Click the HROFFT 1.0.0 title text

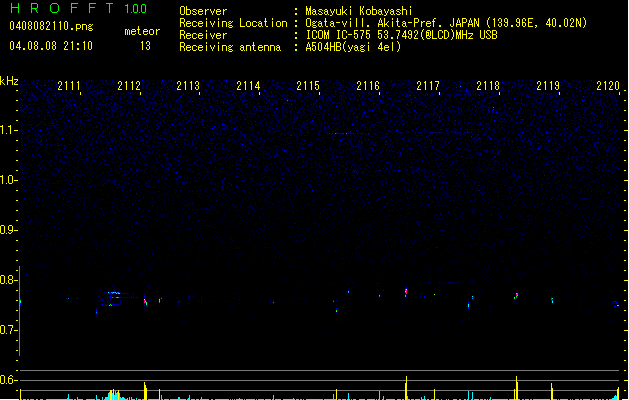[x=78, y=8]
